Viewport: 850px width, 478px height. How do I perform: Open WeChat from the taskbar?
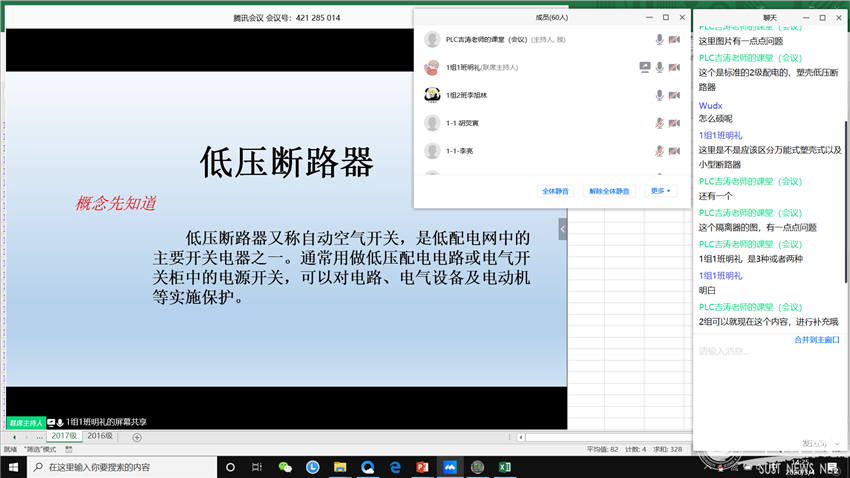pyautogui.click(x=285, y=467)
